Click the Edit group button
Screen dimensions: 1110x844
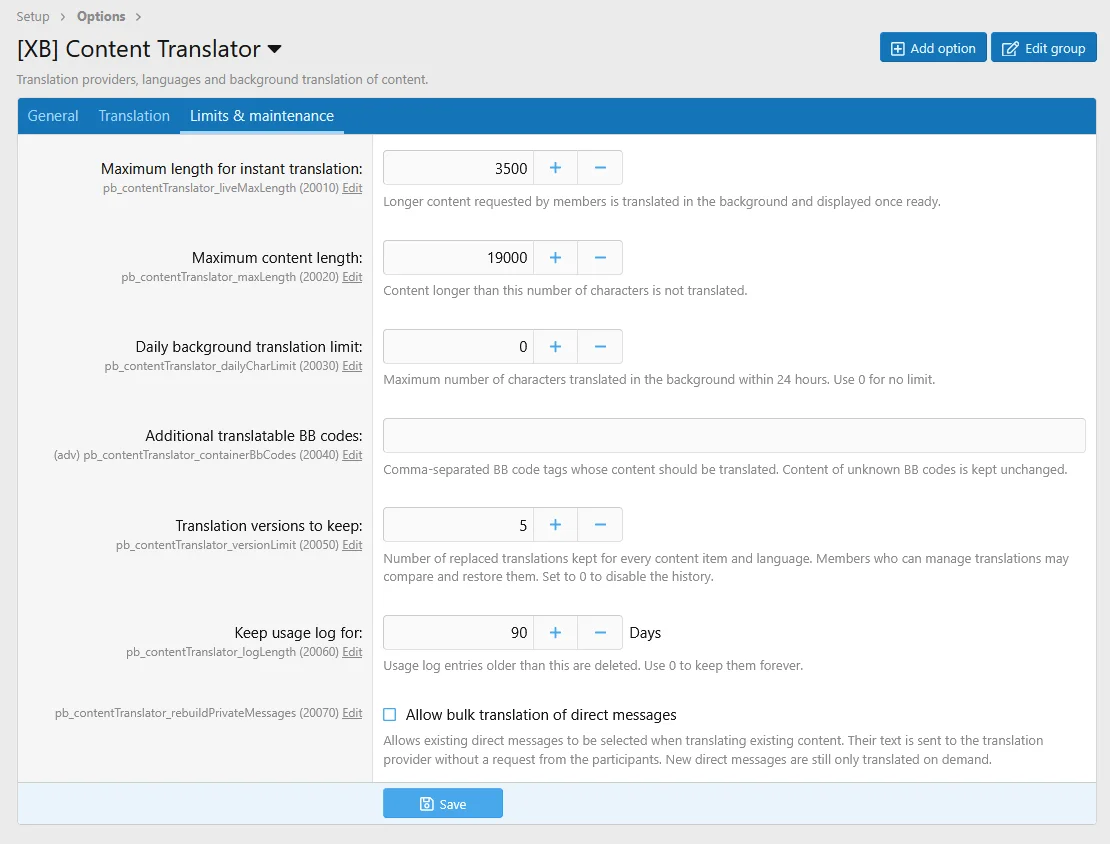pos(1043,47)
